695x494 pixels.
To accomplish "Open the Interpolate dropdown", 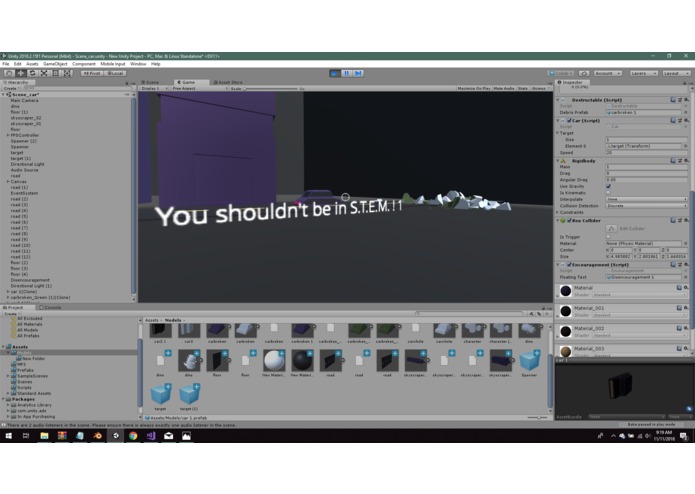I will pos(646,199).
